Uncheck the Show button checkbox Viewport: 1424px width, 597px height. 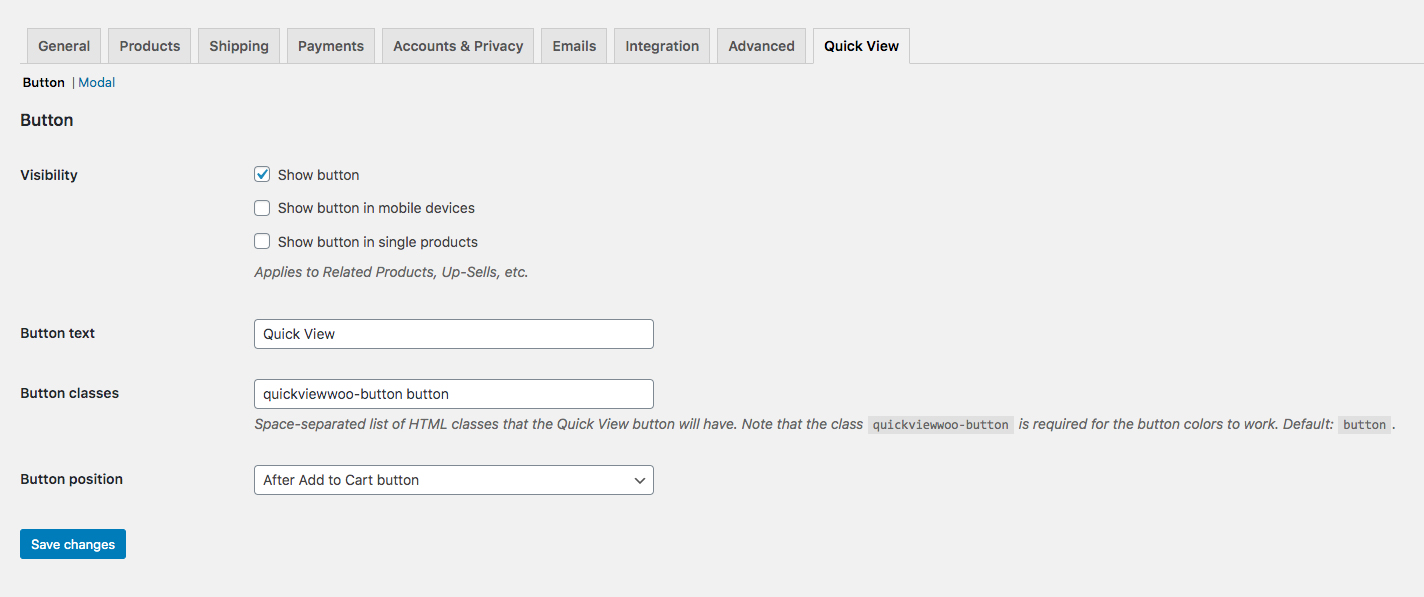pyautogui.click(x=262, y=175)
